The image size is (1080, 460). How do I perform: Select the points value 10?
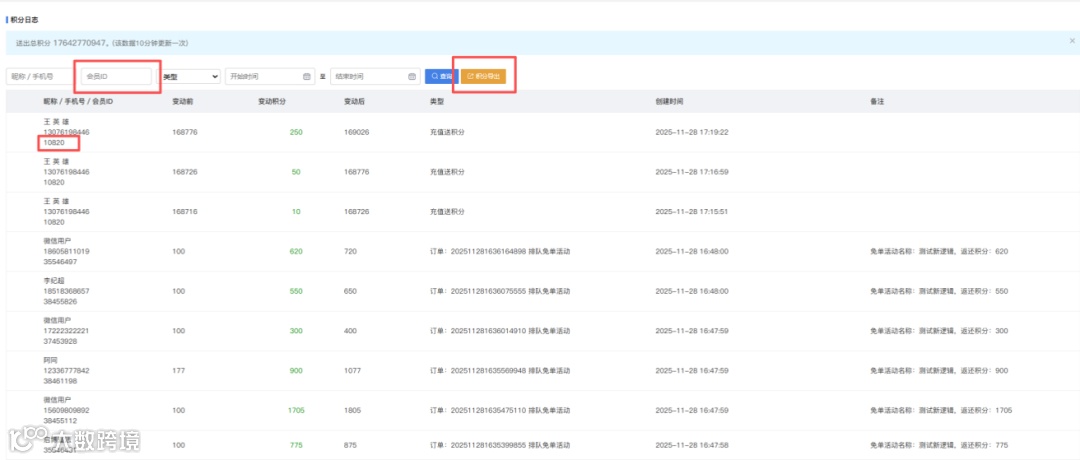tap(296, 212)
